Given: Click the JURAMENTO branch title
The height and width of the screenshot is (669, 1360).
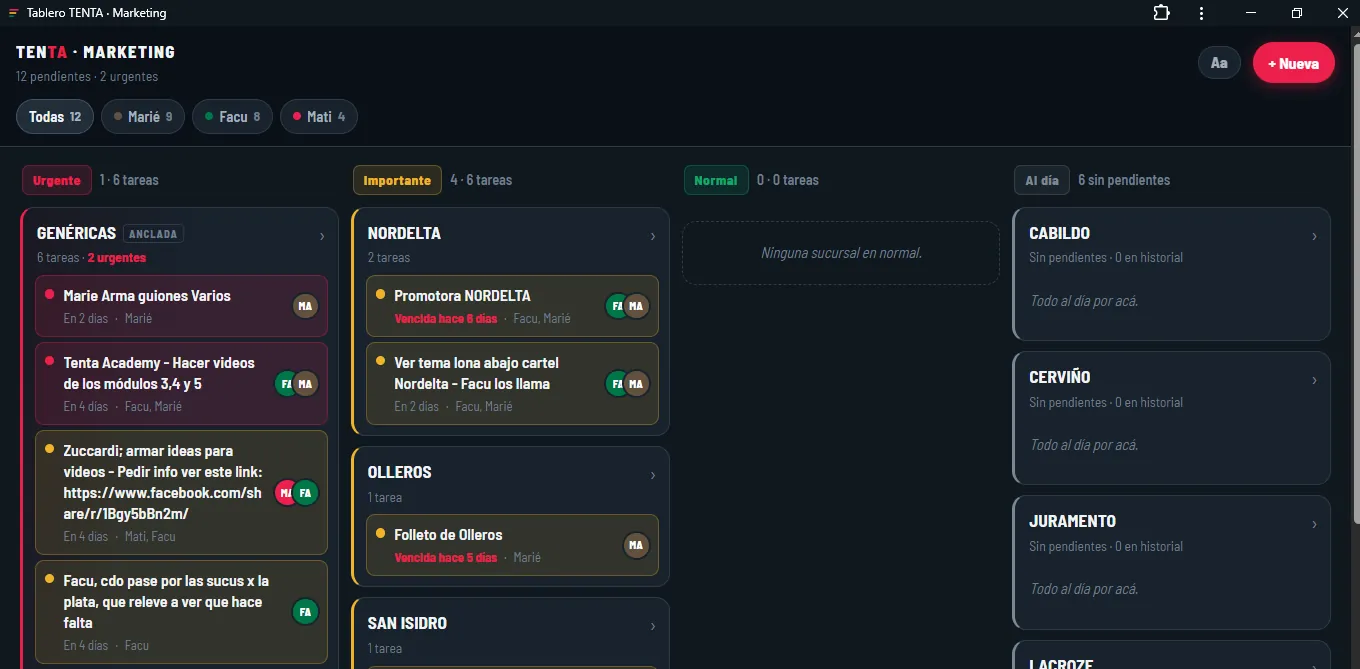Looking at the screenshot, I should [1072, 521].
